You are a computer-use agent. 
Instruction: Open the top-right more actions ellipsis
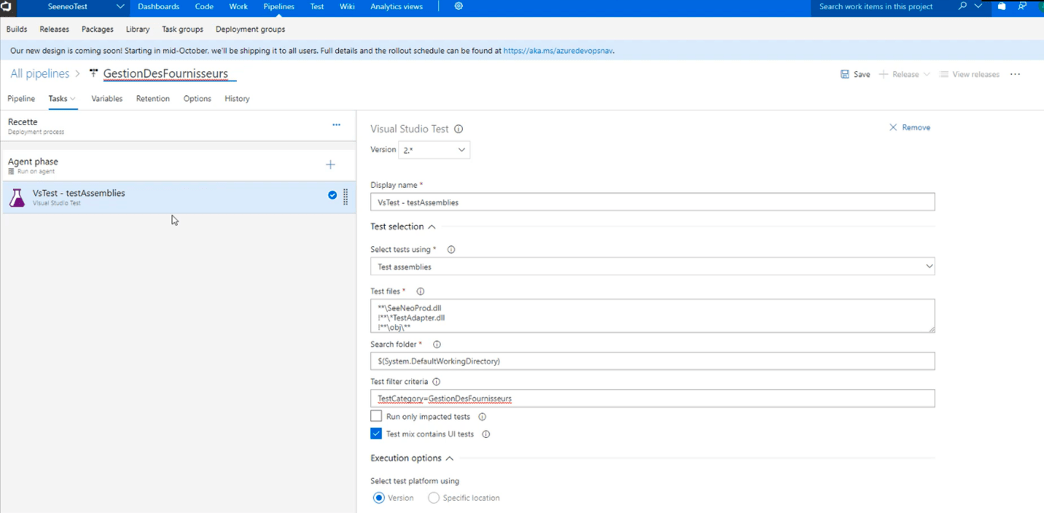coord(1015,74)
